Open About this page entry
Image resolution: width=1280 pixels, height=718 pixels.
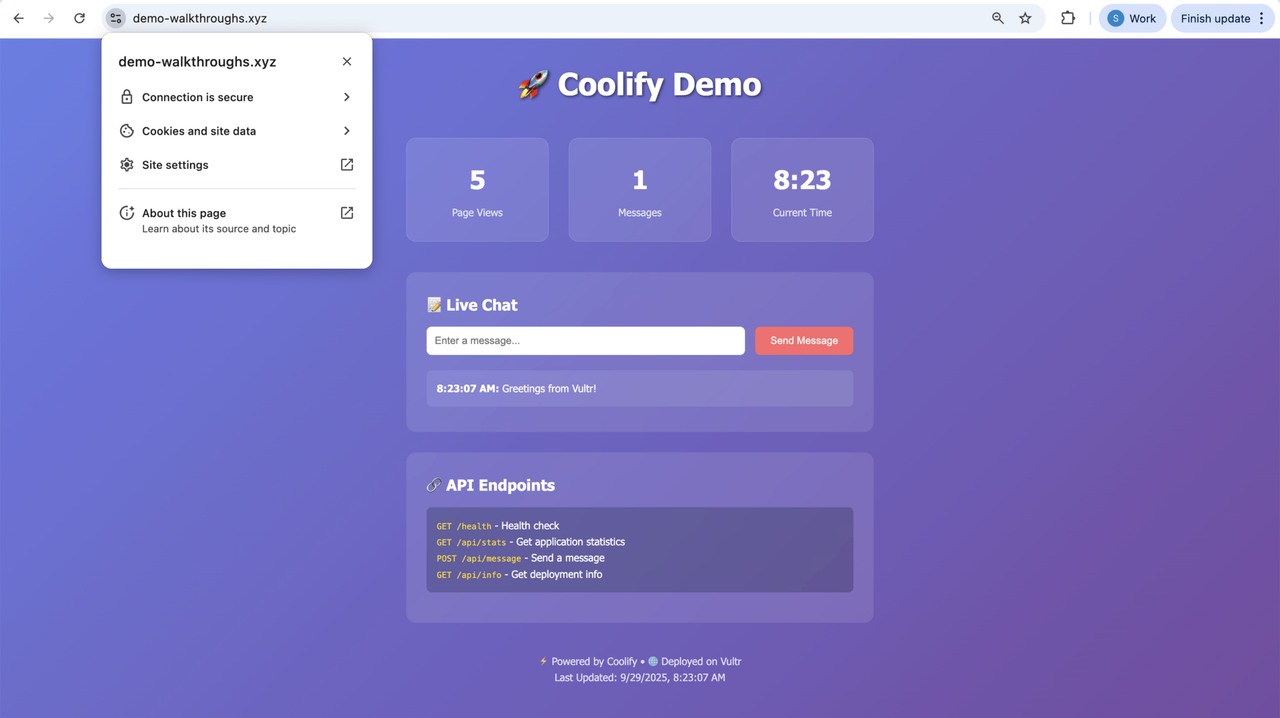[x=237, y=220]
